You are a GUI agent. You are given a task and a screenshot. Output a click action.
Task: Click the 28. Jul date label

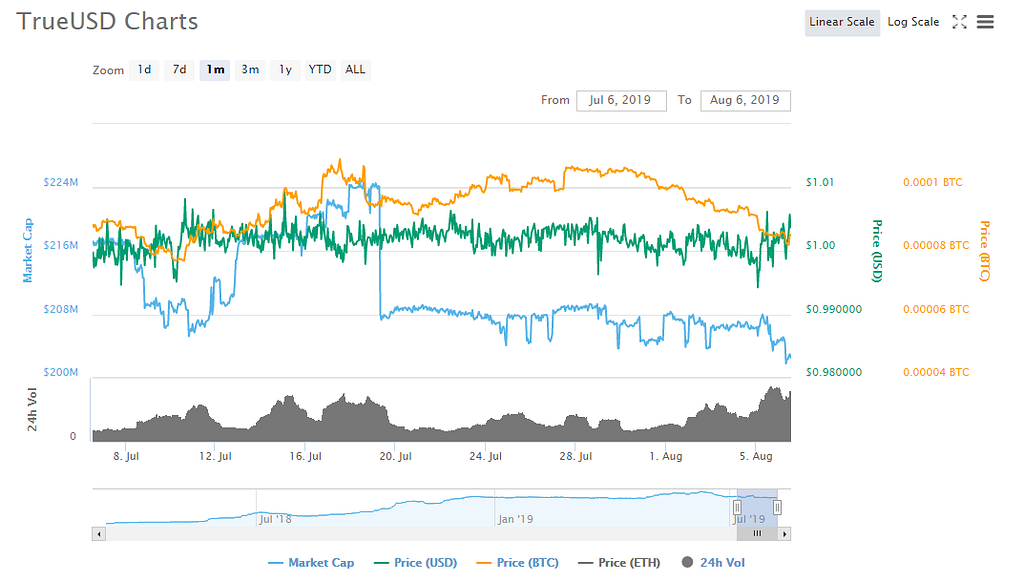[575, 457]
